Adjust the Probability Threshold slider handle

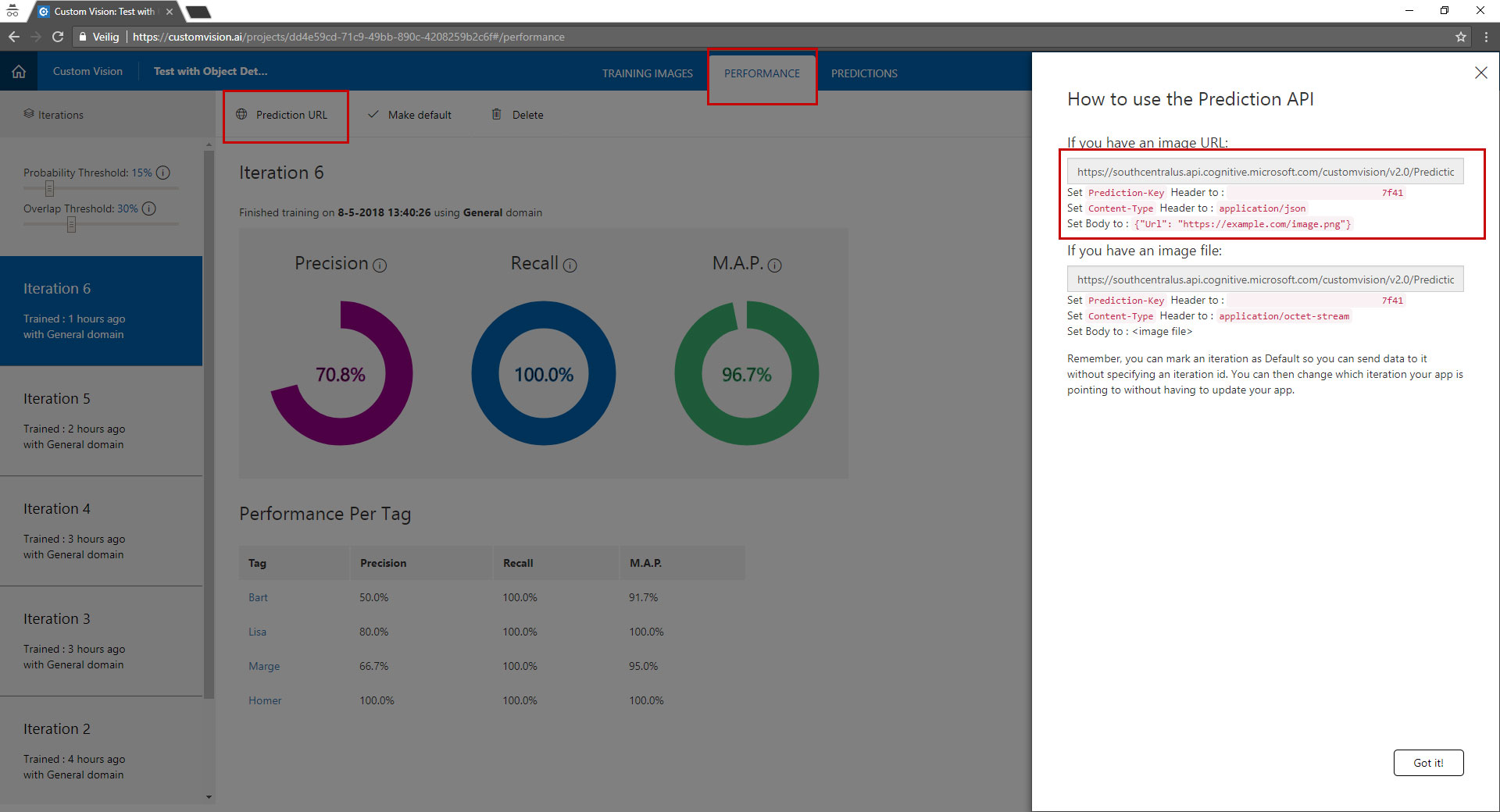(x=49, y=188)
